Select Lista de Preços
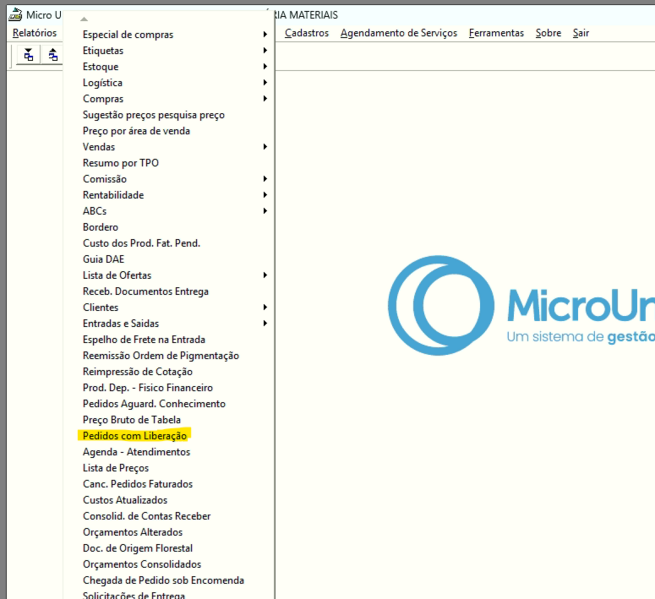Image resolution: width=655 pixels, height=599 pixels. pos(169,468)
